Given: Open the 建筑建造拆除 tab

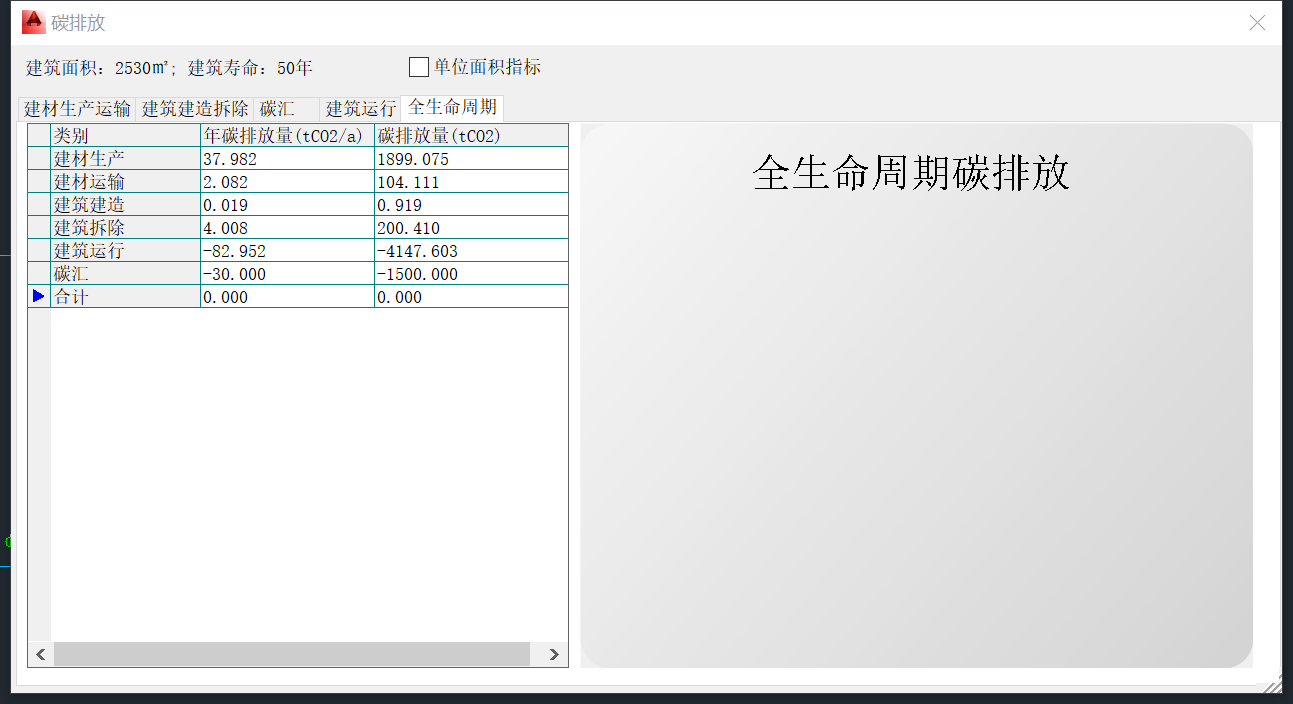Looking at the screenshot, I should point(195,109).
